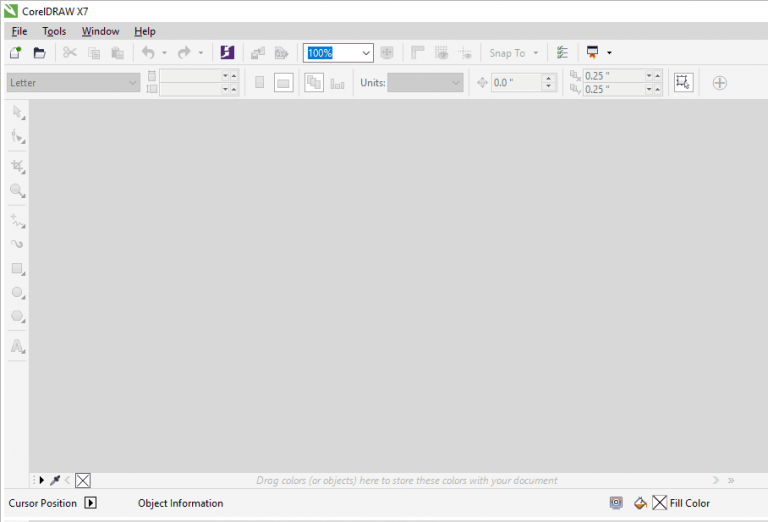Viewport: 768px width, 522px height.
Task: Click the Export icon
Action: coord(282,53)
